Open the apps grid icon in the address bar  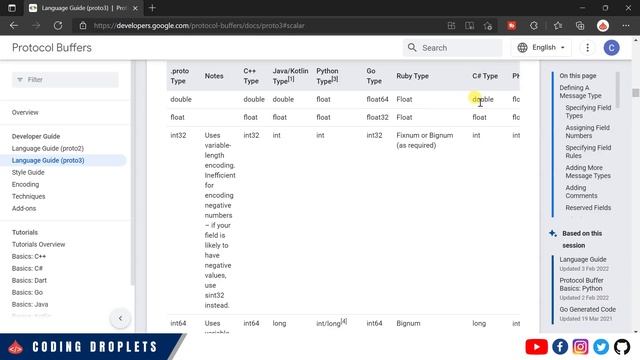pyautogui.click(x=451, y=25)
